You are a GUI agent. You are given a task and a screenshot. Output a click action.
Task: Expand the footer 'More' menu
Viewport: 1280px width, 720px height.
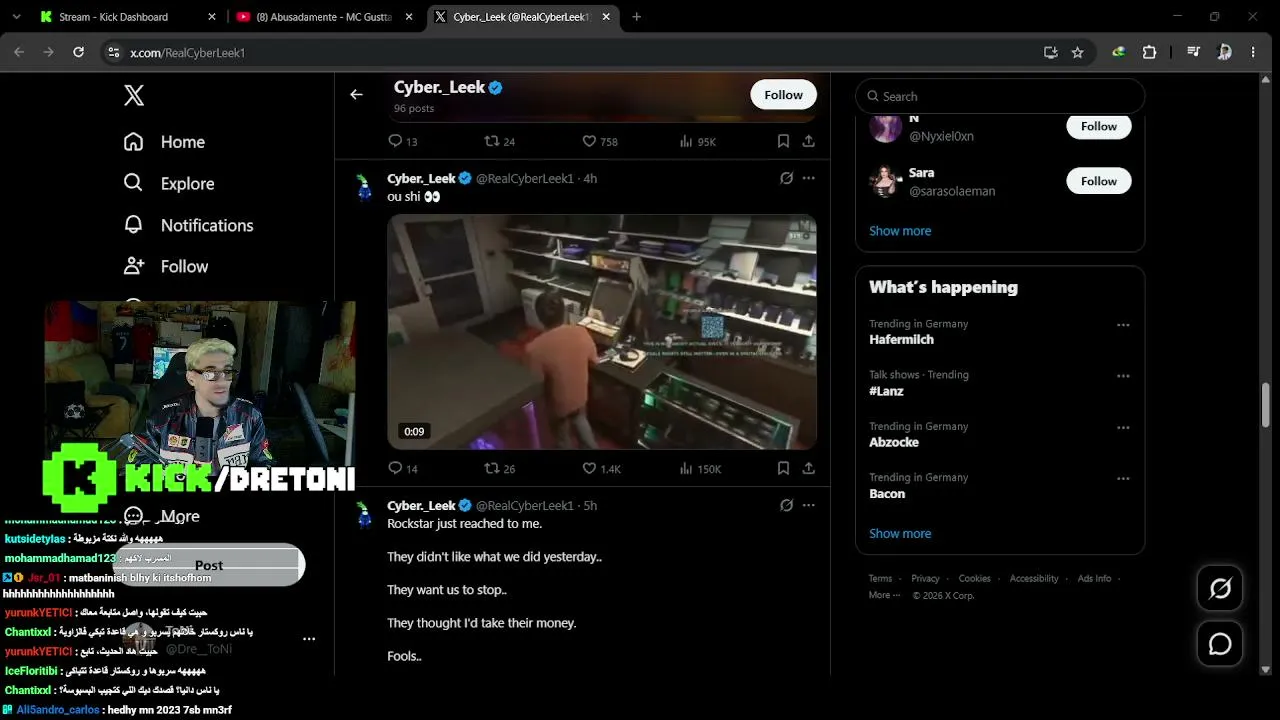tap(883, 595)
